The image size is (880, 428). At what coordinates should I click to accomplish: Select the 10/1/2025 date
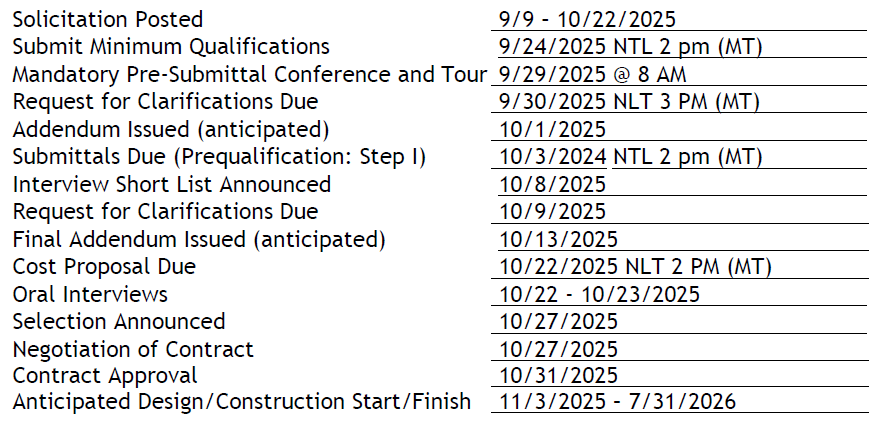point(552,130)
